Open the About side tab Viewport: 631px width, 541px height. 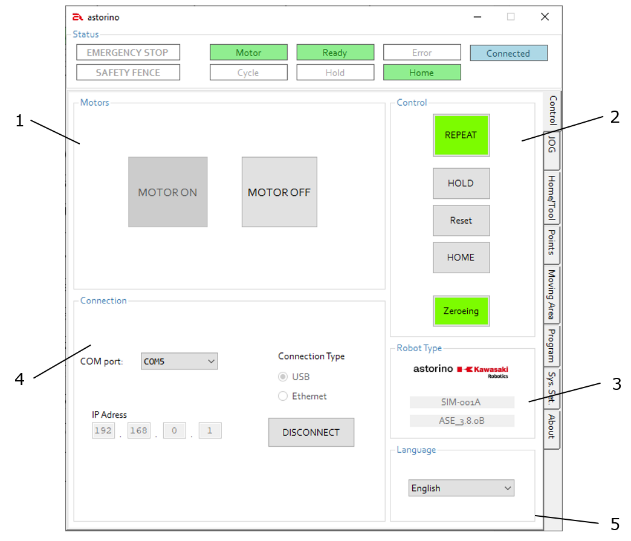click(552, 429)
